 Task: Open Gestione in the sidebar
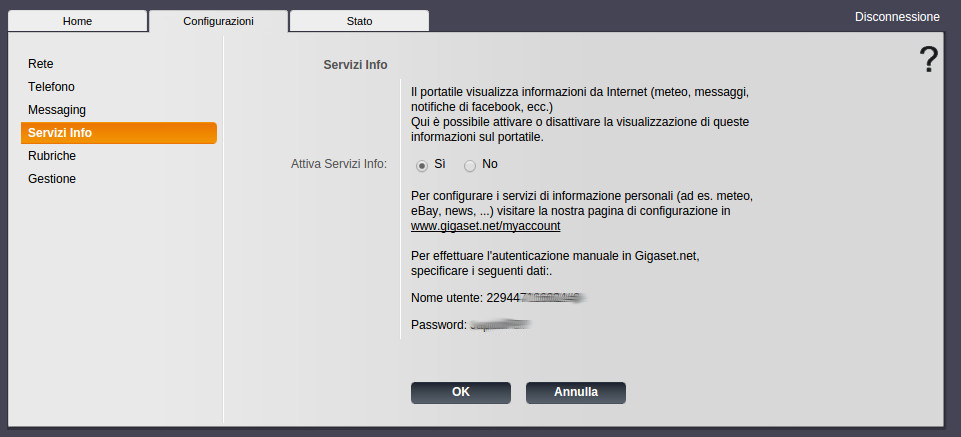click(x=52, y=179)
